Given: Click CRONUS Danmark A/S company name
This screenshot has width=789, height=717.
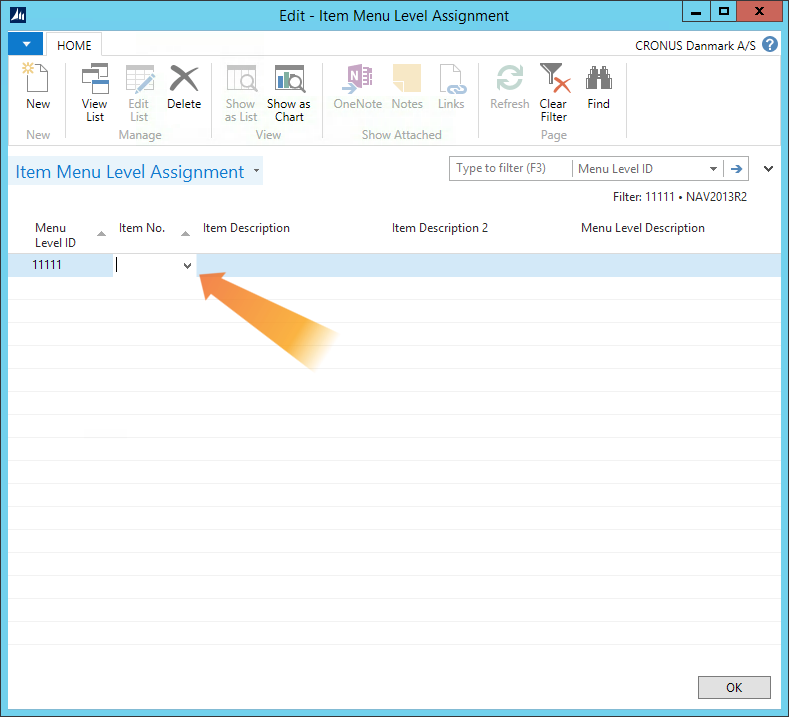Looking at the screenshot, I should click(695, 46).
